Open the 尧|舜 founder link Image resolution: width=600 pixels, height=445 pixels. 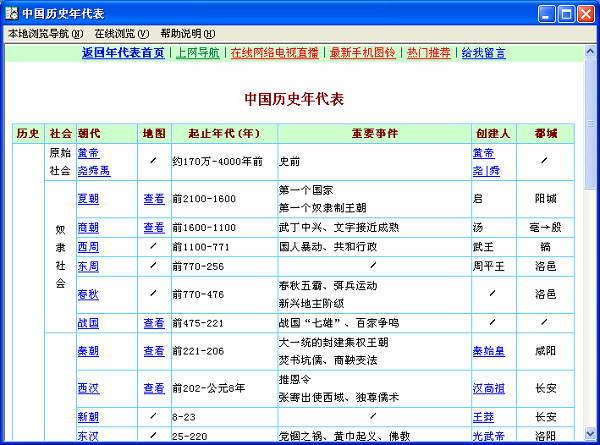tap(486, 171)
